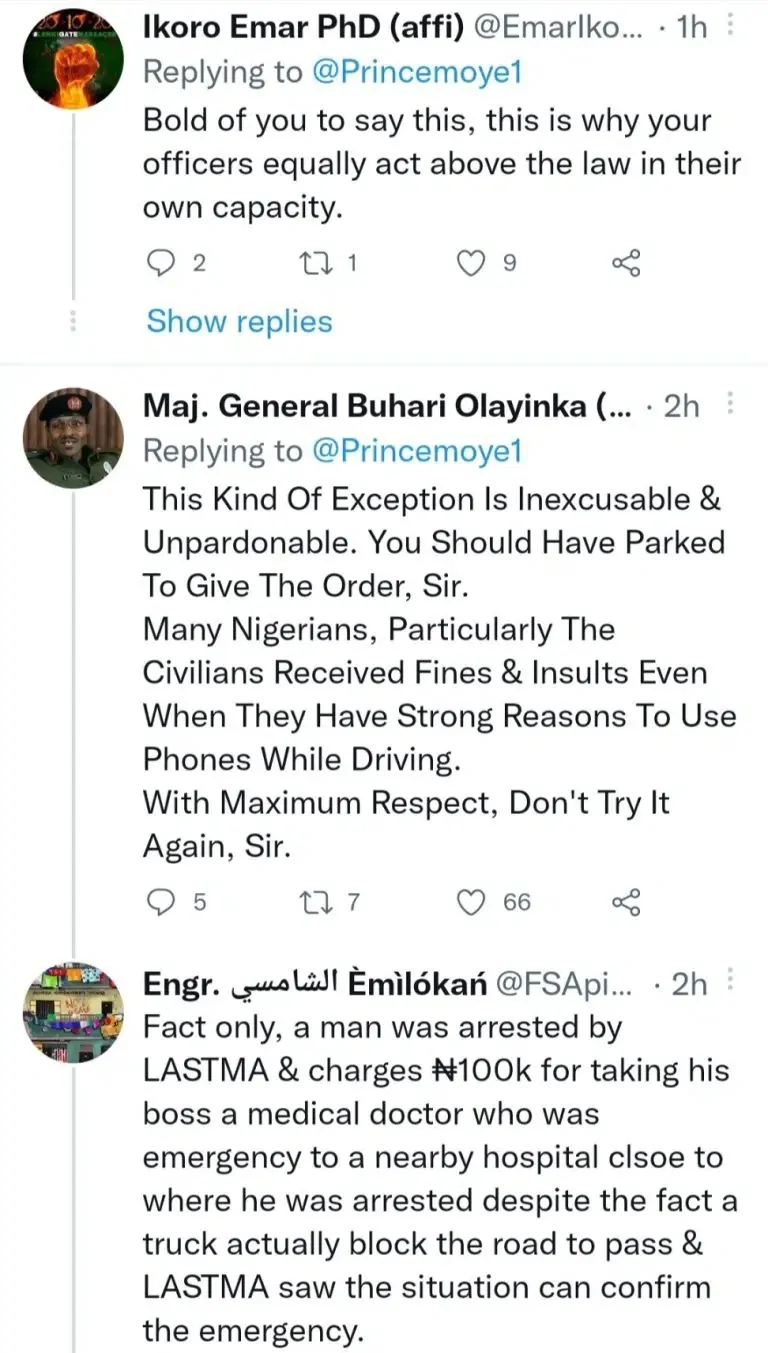Reply to Ikoro Emar's tweet

point(162,263)
